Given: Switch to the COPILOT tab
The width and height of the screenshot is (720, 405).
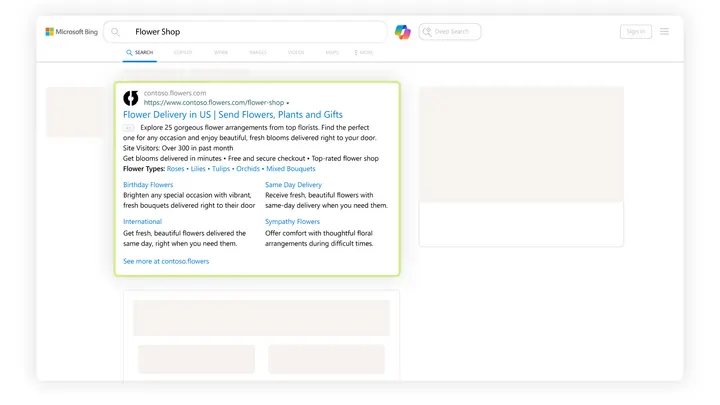Looking at the screenshot, I should tap(183, 52).
